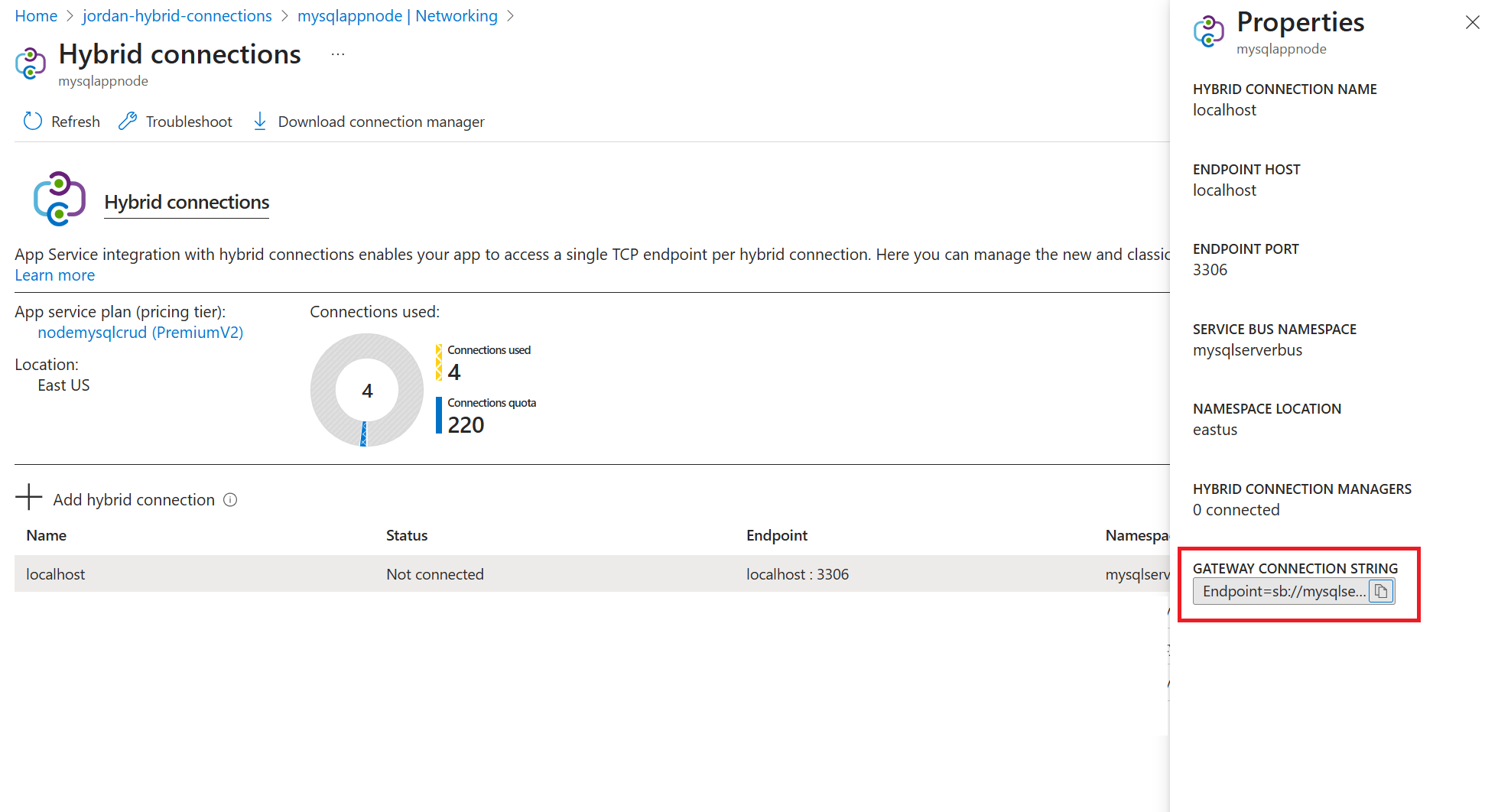The height and width of the screenshot is (812, 1498).
Task: Select the plus icon to add hybrid connection
Action: click(x=28, y=499)
